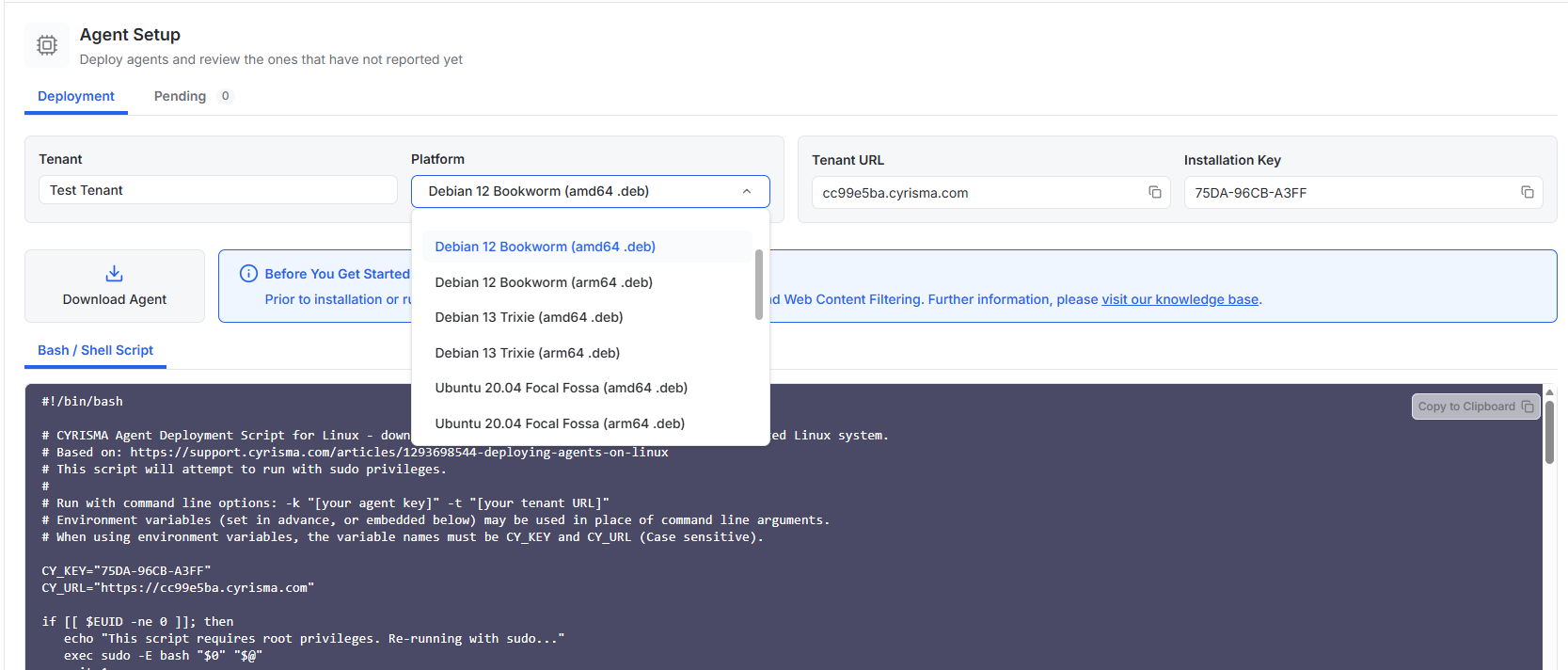The height and width of the screenshot is (670, 1568).
Task: Pick Ubuntu 20.04 Focal Fossa (arm64 .deb)
Action: click(587, 423)
